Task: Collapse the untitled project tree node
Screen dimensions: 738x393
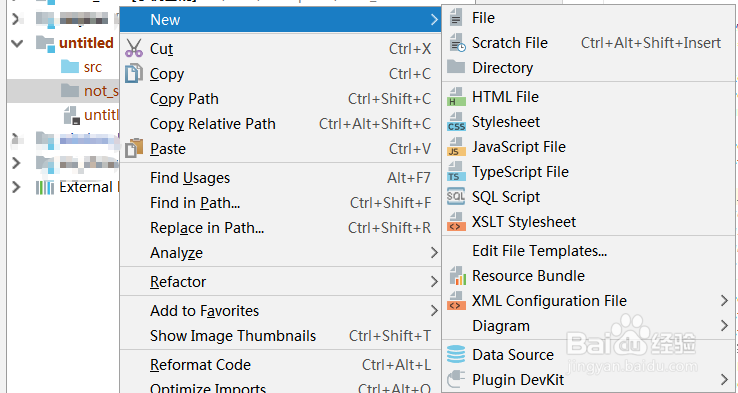Action: pyautogui.click(x=17, y=43)
